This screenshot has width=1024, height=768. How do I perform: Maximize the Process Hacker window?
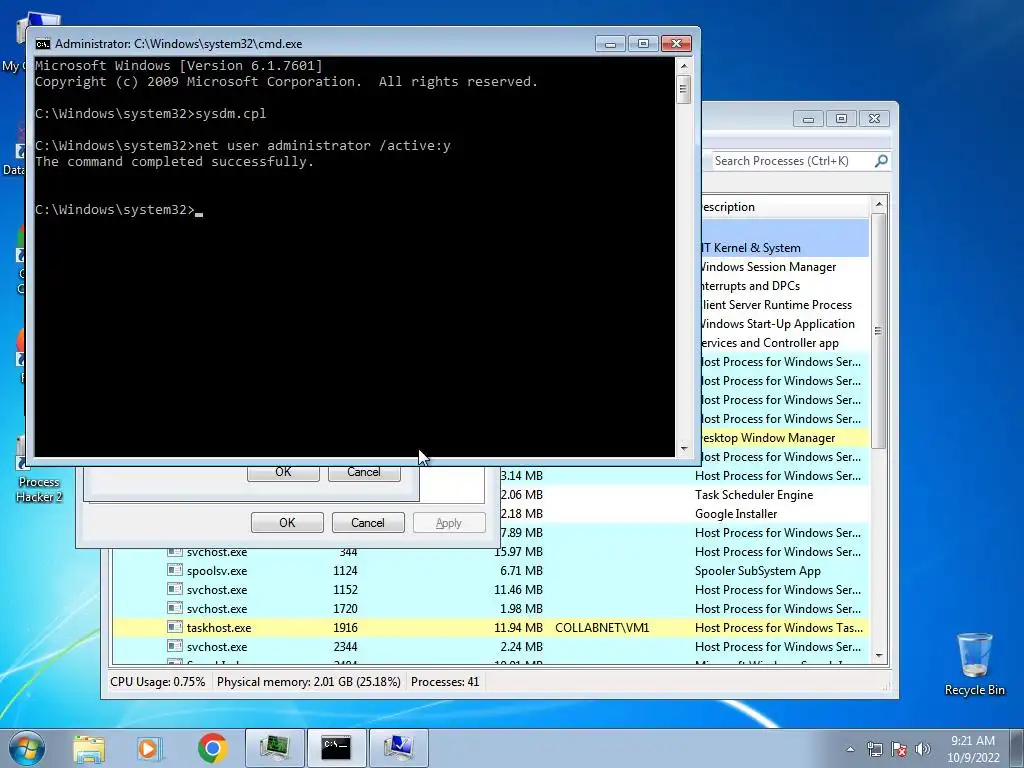pos(841,119)
